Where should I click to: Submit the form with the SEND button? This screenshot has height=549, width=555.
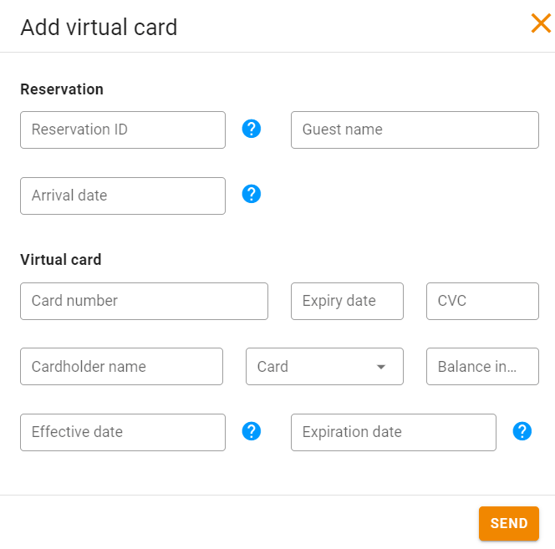click(509, 524)
